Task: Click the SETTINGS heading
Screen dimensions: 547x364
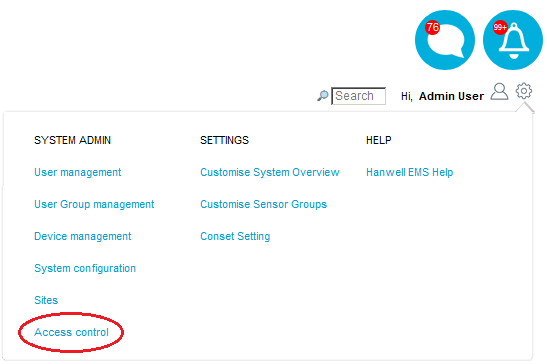Action: (224, 140)
